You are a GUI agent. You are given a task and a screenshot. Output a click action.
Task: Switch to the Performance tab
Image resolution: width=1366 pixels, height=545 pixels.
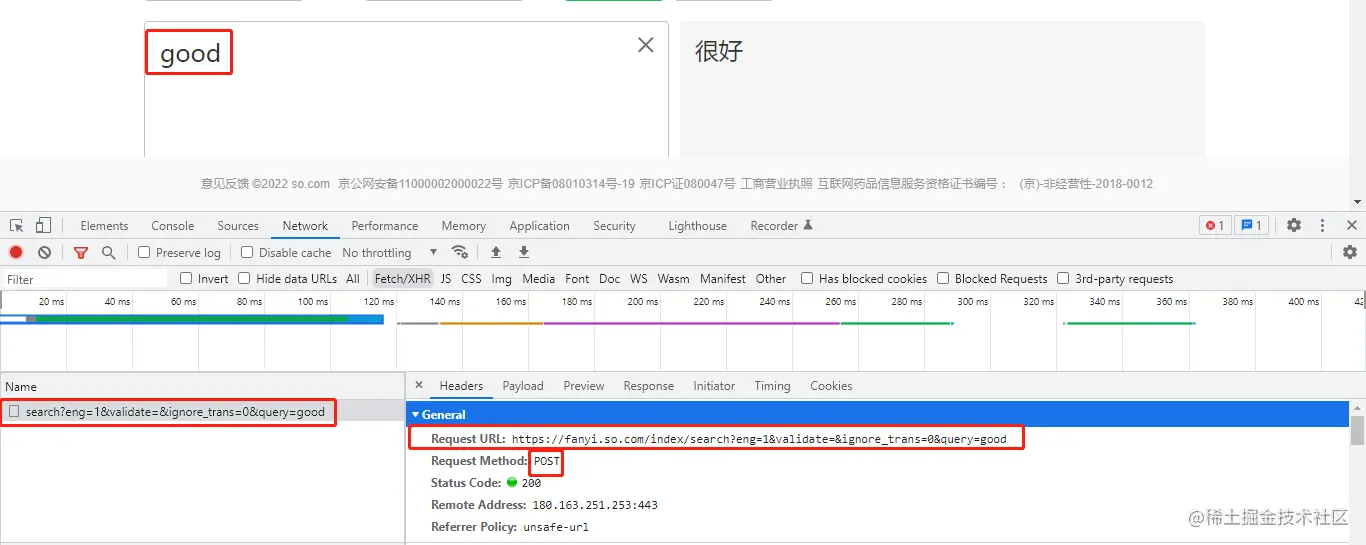click(385, 226)
